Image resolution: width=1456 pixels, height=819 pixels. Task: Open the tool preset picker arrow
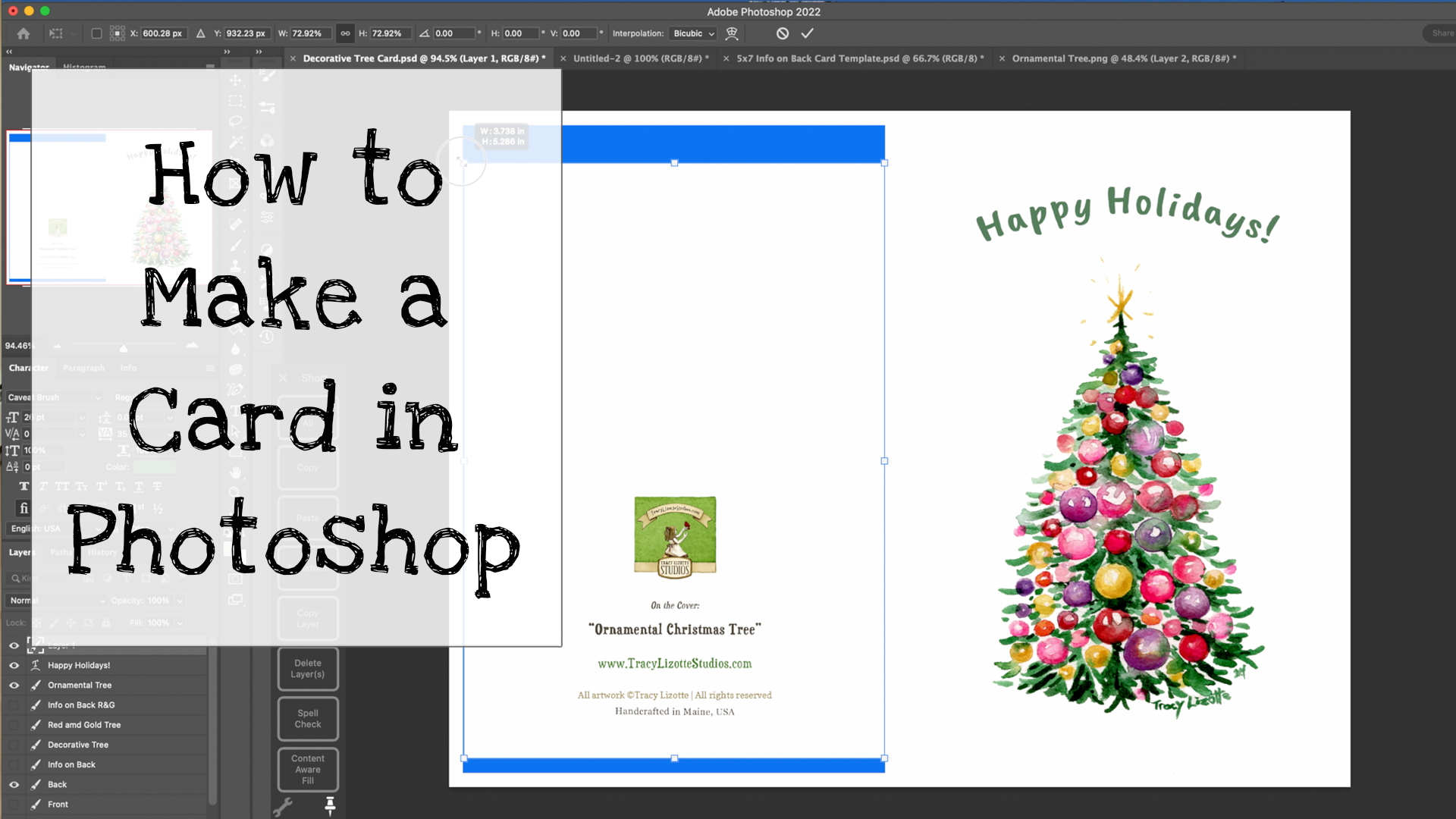pyautogui.click(x=73, y=33)
